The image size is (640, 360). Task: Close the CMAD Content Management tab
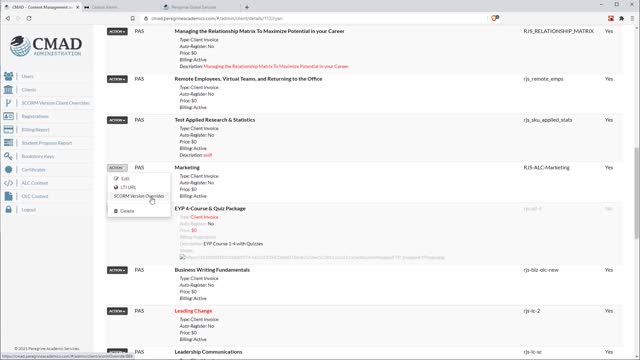tap(78, 7)
